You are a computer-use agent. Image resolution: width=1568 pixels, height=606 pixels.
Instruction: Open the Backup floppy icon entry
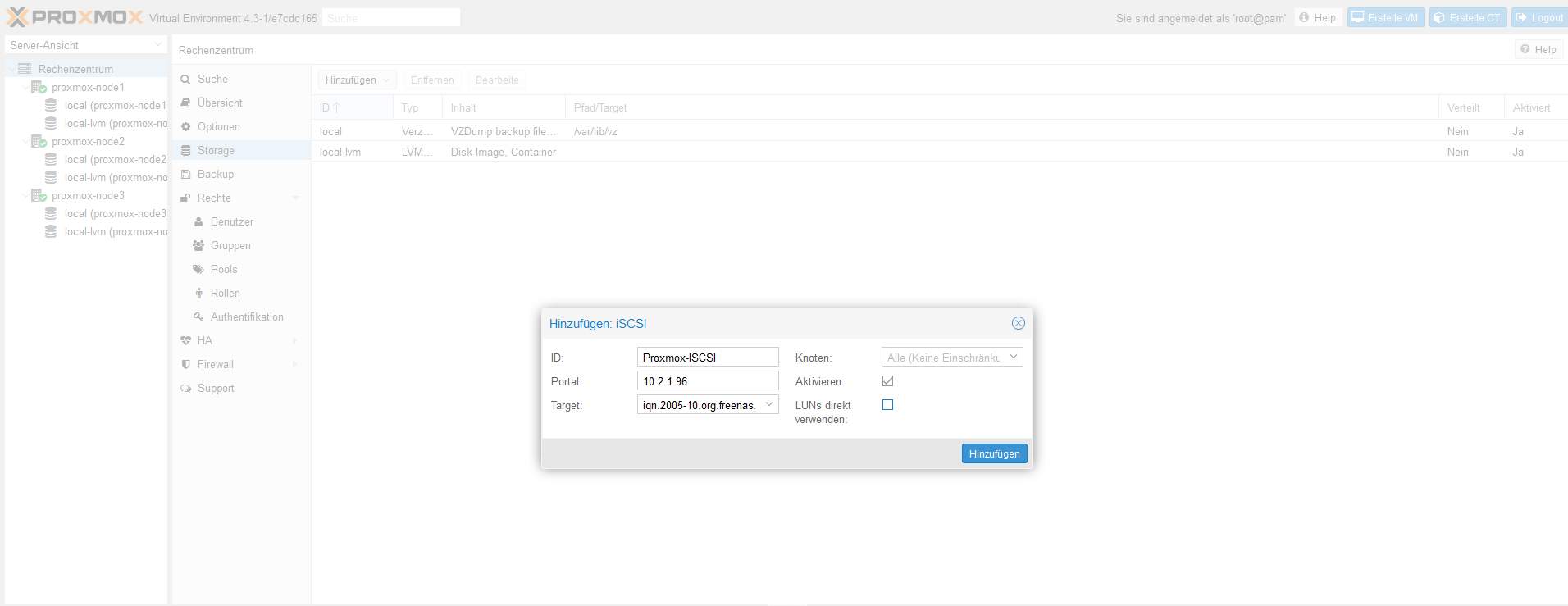[186, 174]
